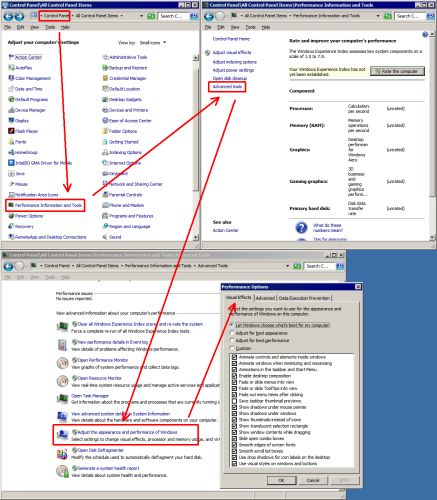
Task: Click the Rate this computer button
Action: click(397, 71)
